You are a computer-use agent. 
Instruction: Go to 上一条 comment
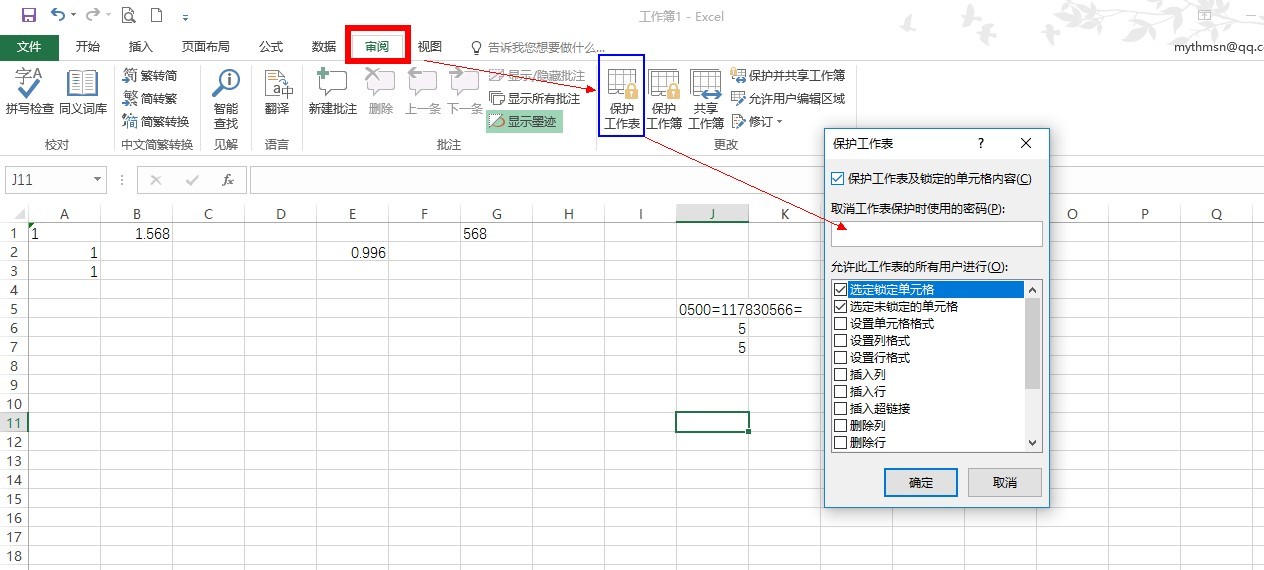[423, 92]
